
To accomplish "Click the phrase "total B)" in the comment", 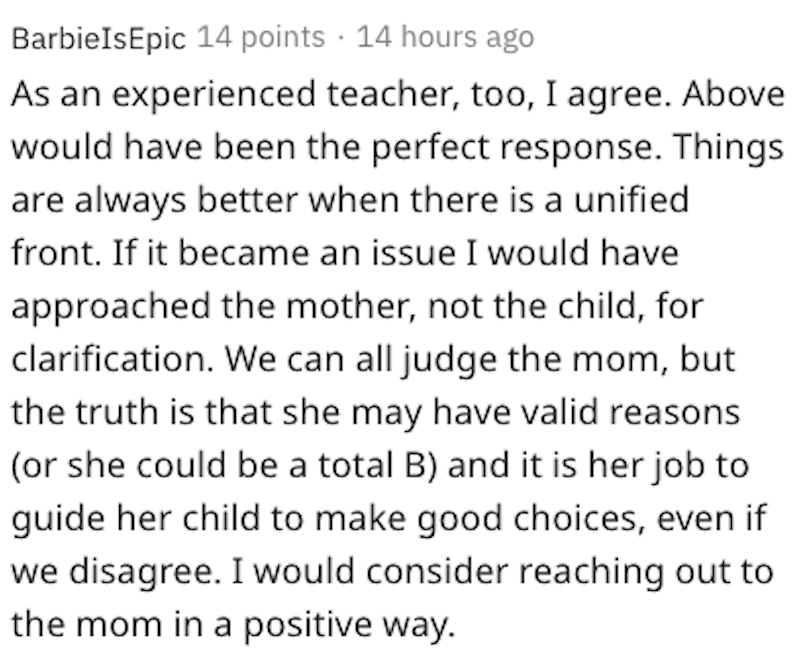I will tap(378, 466).
